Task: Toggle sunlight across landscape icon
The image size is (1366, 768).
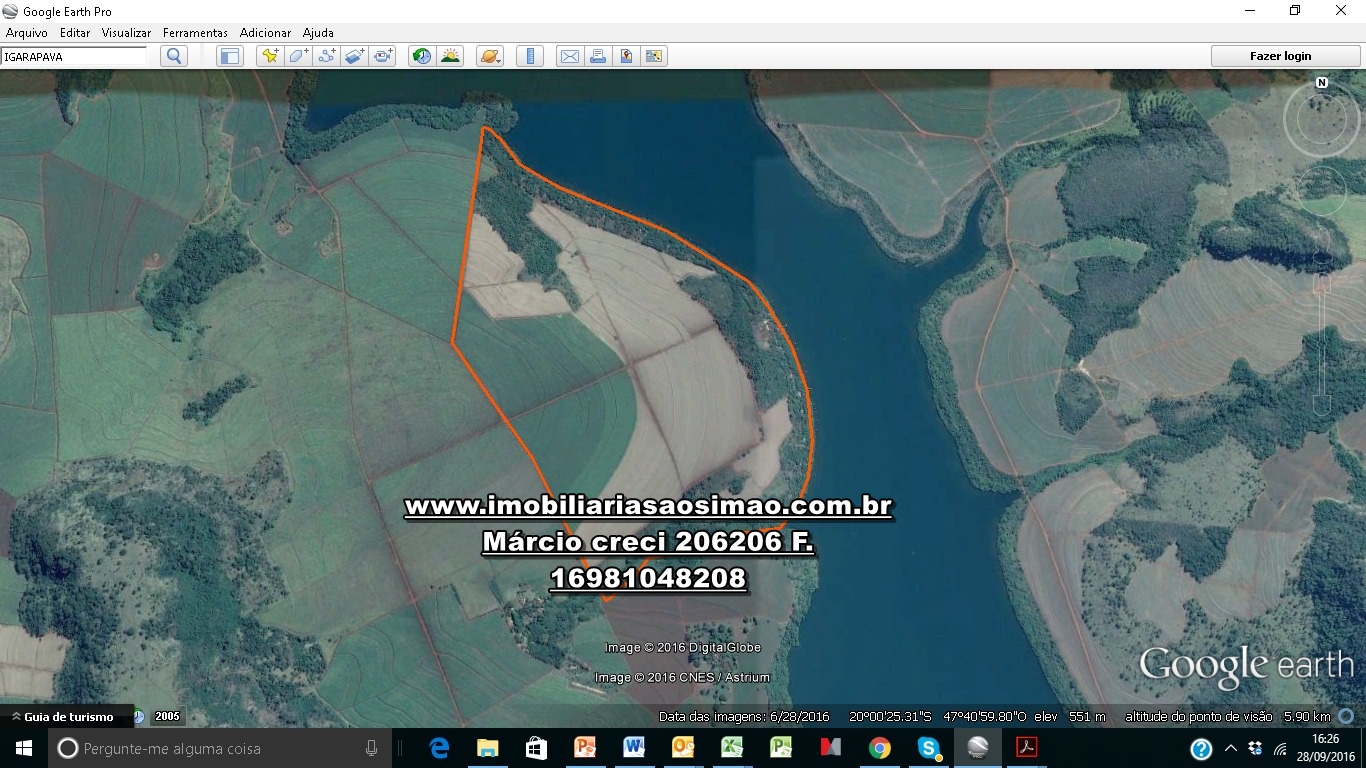Action: tap(451, 56)
